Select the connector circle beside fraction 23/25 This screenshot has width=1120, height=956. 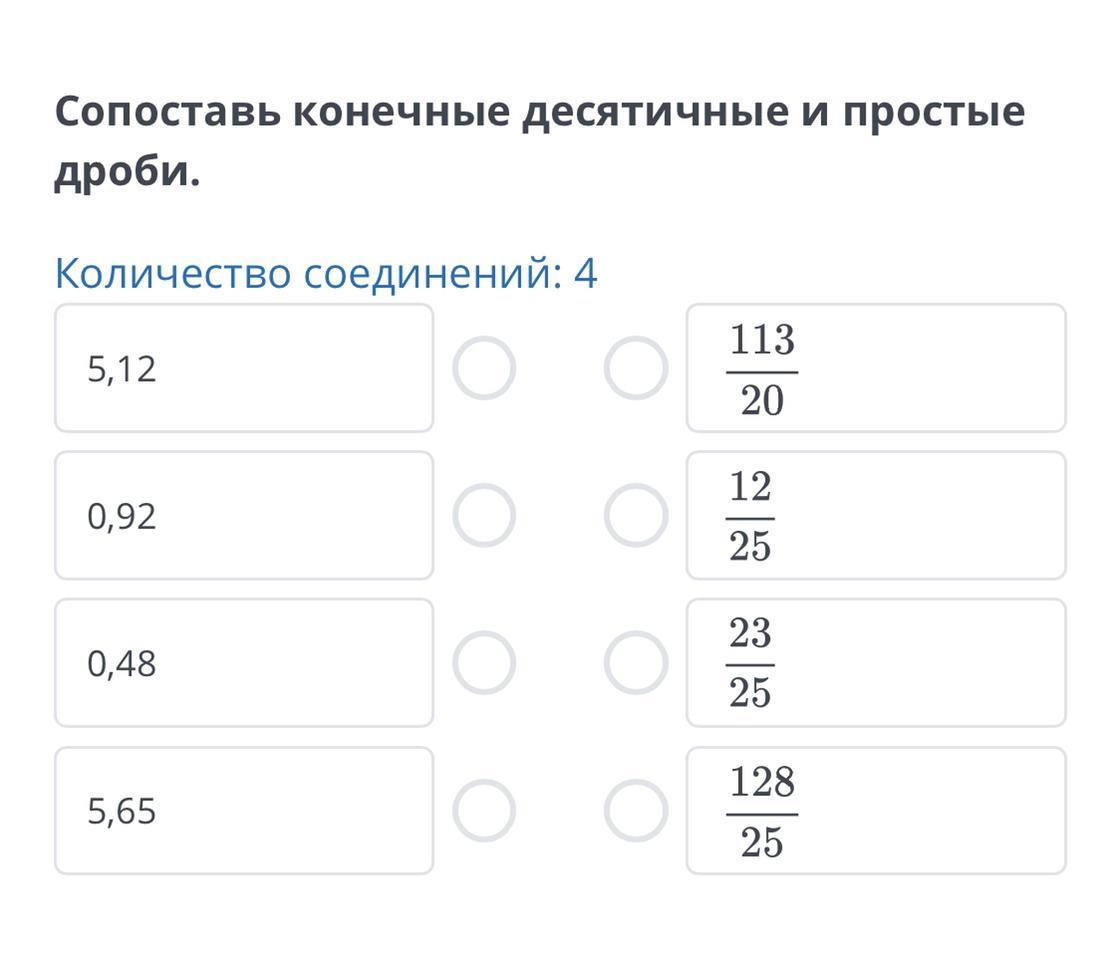[x=636, y=663]
